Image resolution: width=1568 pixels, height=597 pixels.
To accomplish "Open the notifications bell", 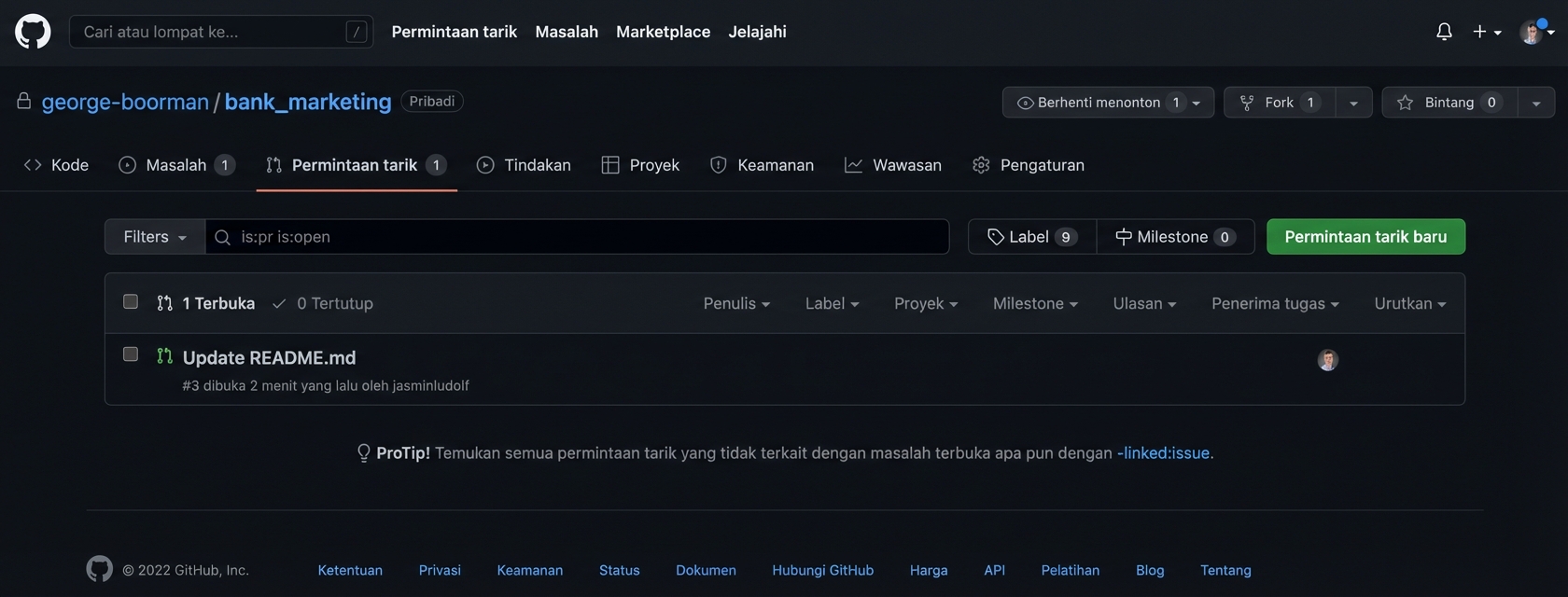I will pos(1444,32).
